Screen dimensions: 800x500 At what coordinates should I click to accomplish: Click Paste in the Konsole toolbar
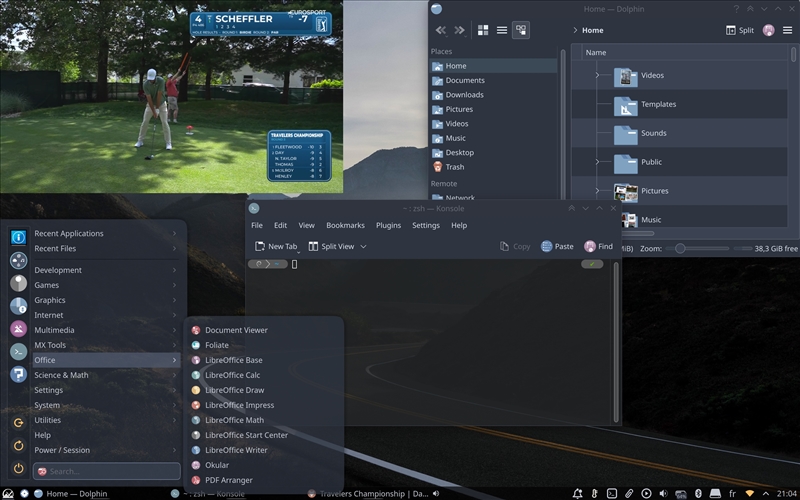(x=557, y=246)
